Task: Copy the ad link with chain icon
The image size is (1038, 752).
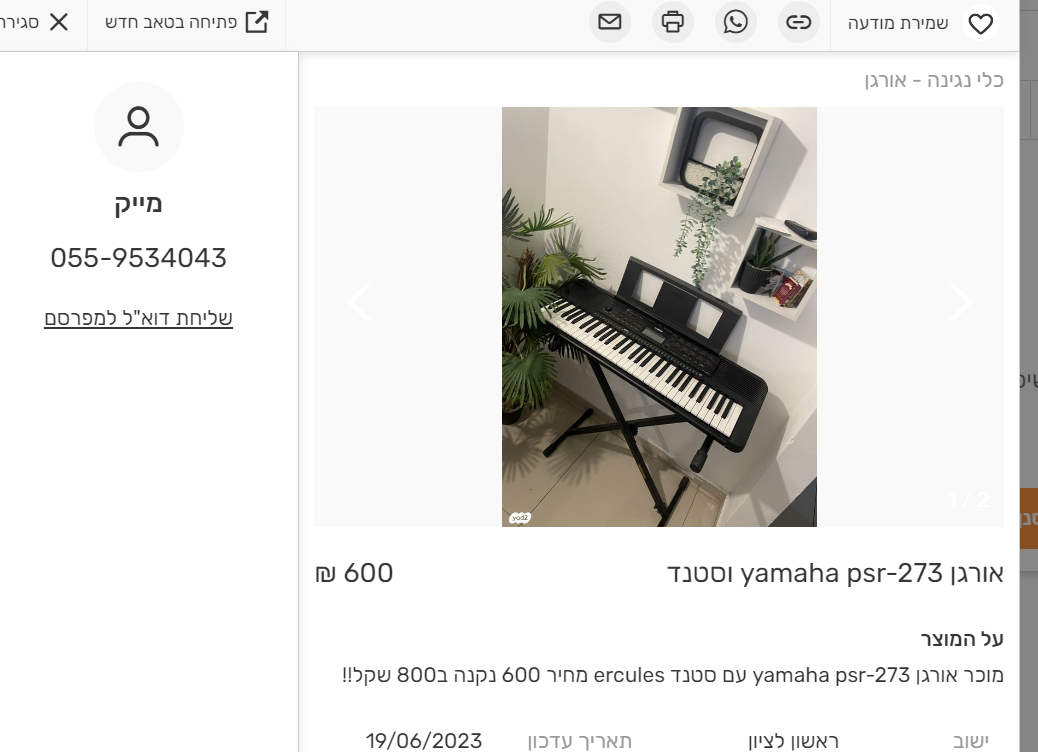Action: (798, 22)
